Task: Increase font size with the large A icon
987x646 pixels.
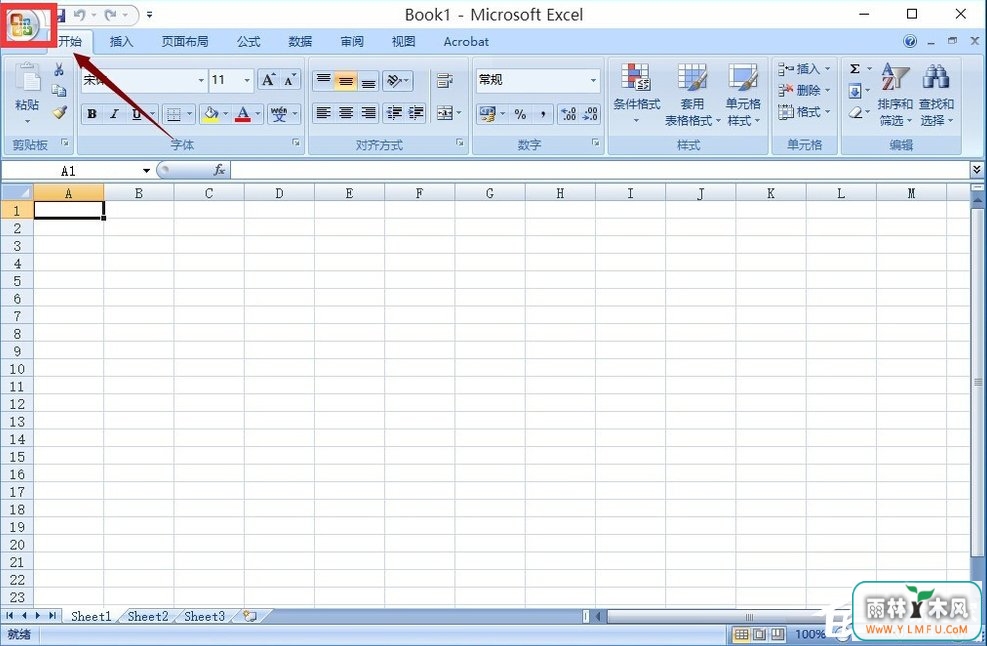Action: coord(268,80)
